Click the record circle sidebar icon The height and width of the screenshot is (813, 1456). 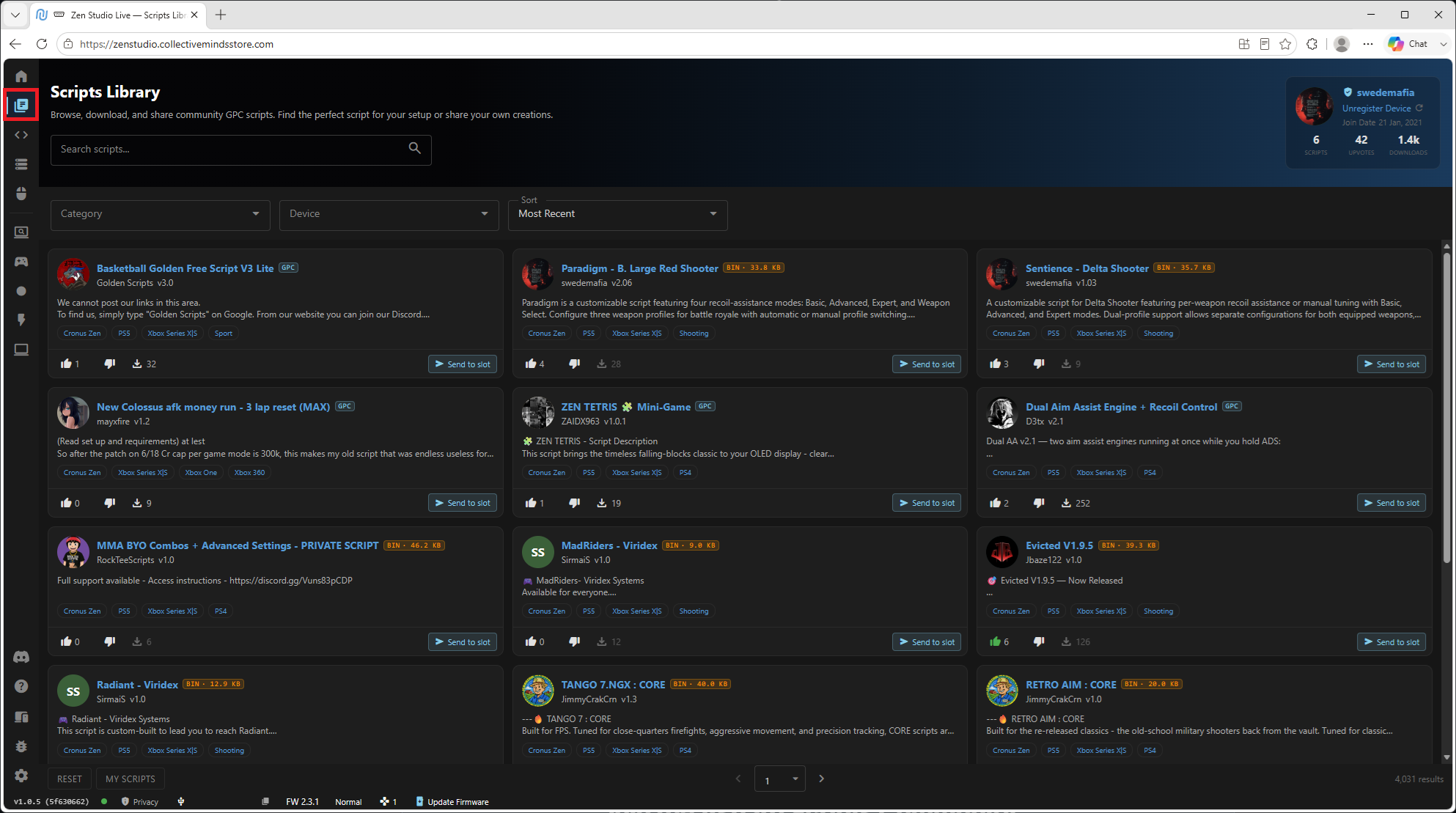tap(21, 291)
